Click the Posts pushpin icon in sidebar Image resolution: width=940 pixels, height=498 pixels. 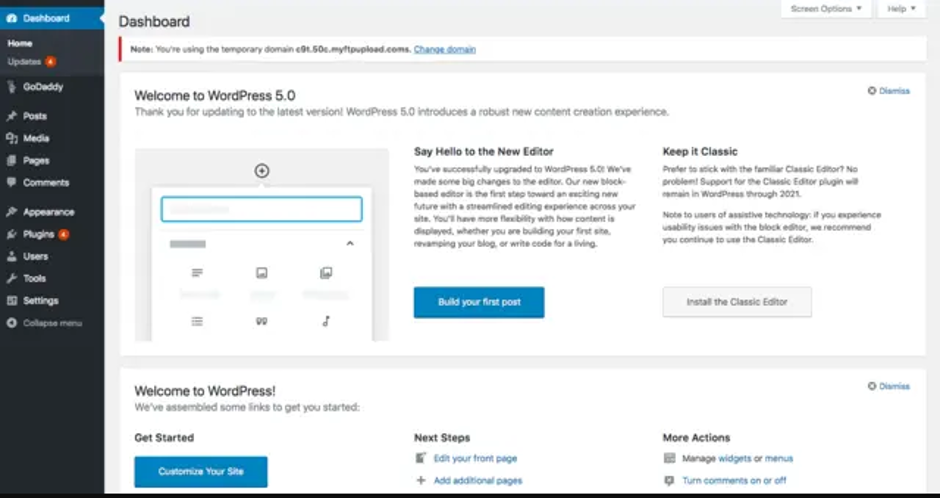[11, 116]
